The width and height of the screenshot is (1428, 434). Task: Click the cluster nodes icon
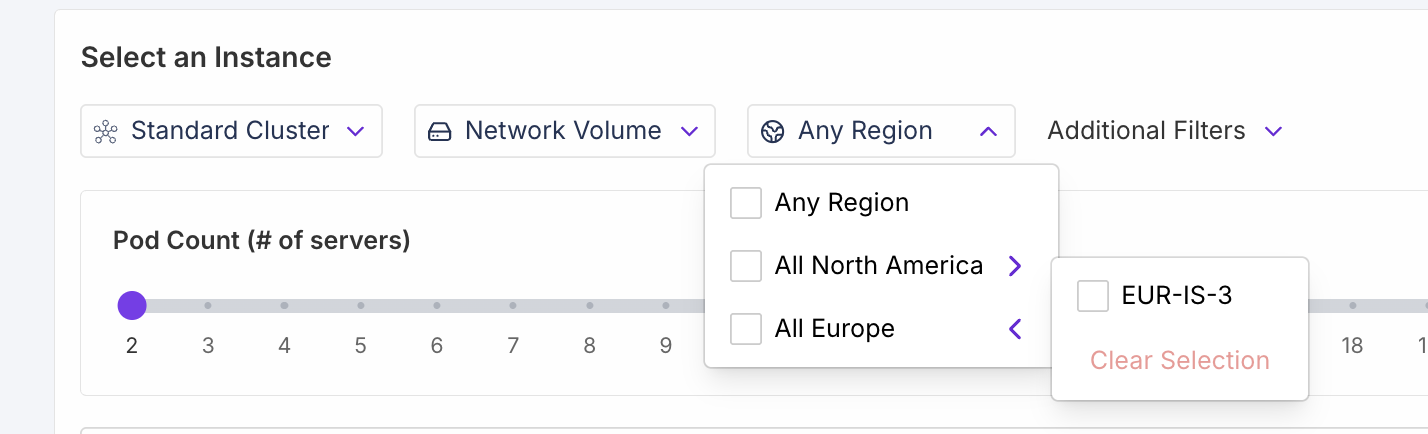pyautogui.click(x=106, y=131)
